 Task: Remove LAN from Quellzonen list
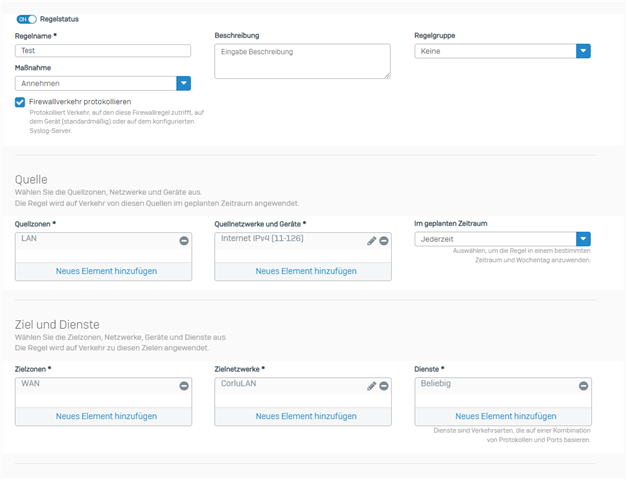click(184, 241)
